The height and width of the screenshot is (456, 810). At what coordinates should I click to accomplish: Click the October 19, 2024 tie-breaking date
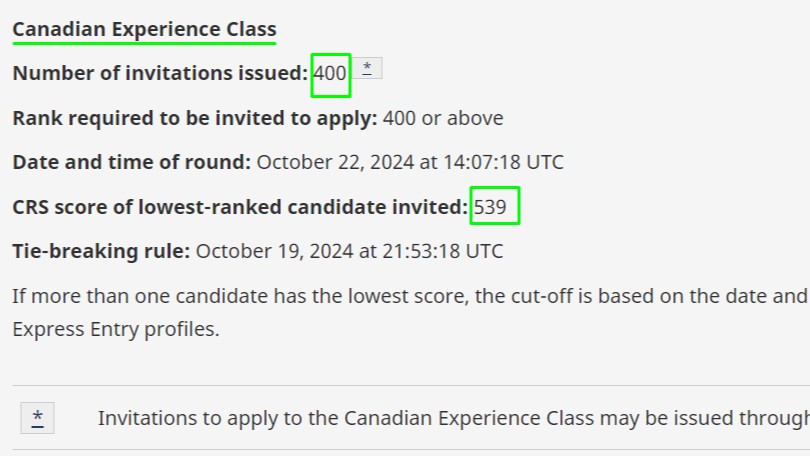point(275,251)
